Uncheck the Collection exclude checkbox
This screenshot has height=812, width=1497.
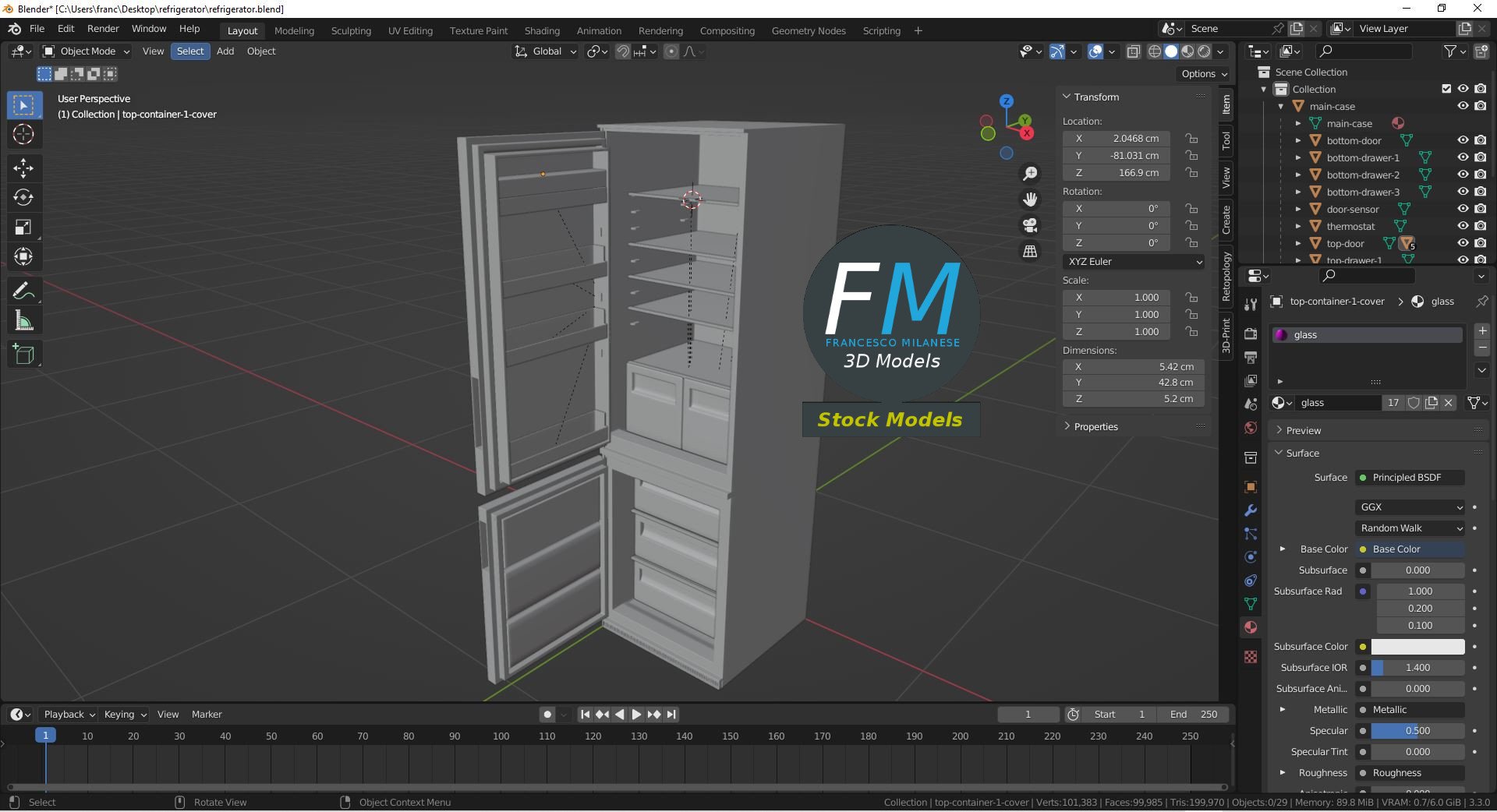pos(1446,89)
